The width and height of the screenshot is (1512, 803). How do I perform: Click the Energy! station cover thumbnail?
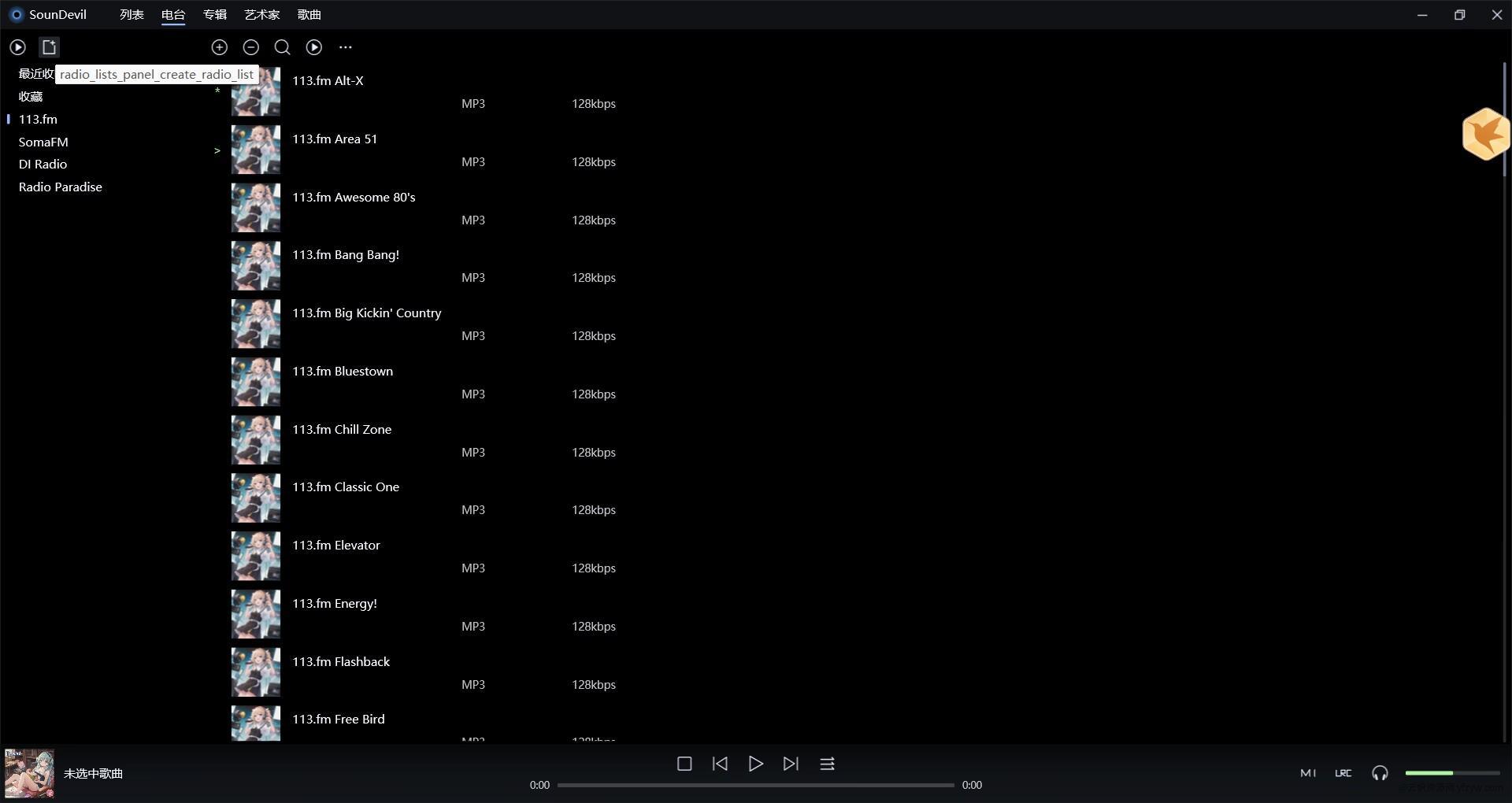[255, 615]
